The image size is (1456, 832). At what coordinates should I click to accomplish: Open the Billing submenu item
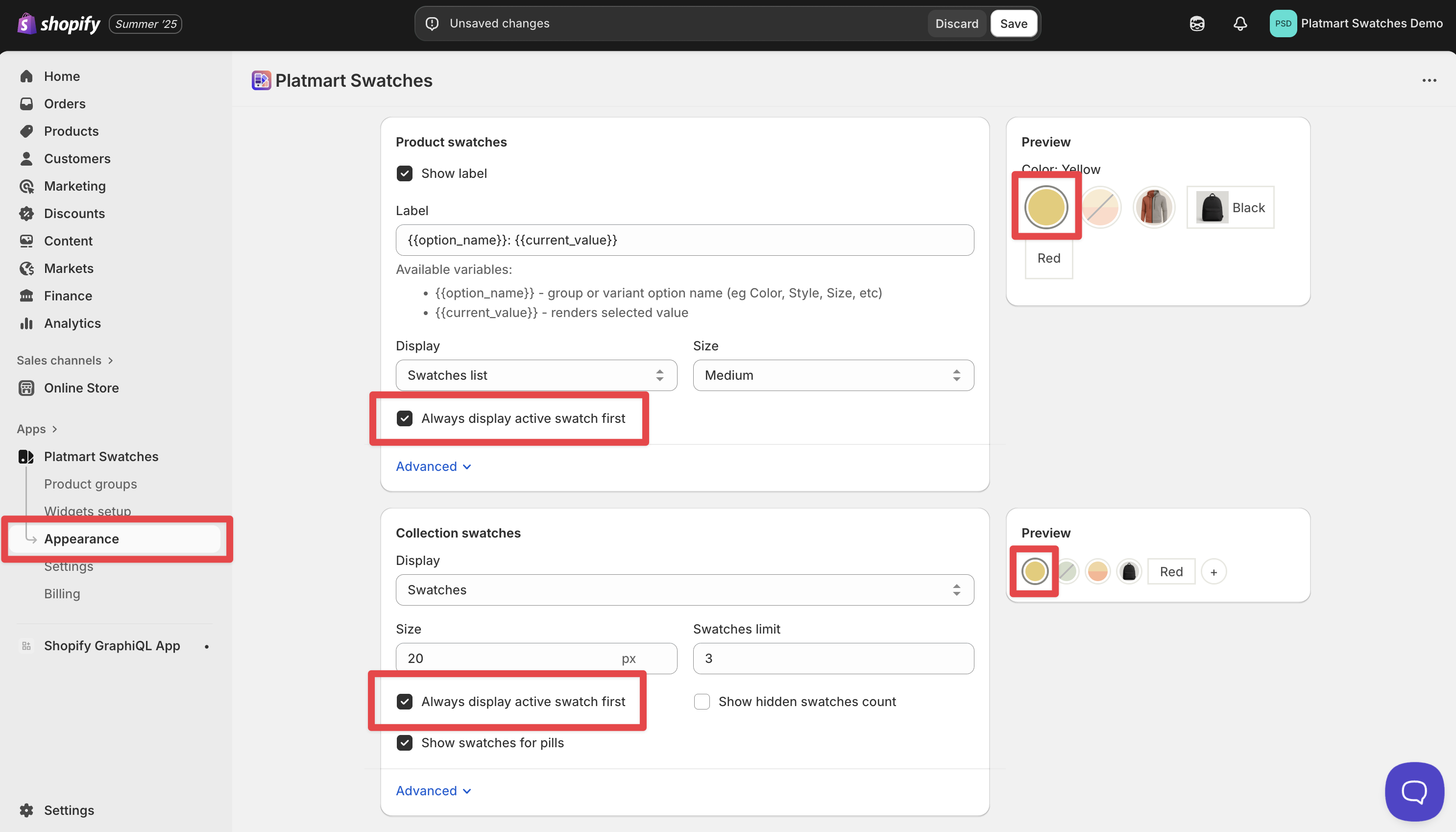(62, 593)
